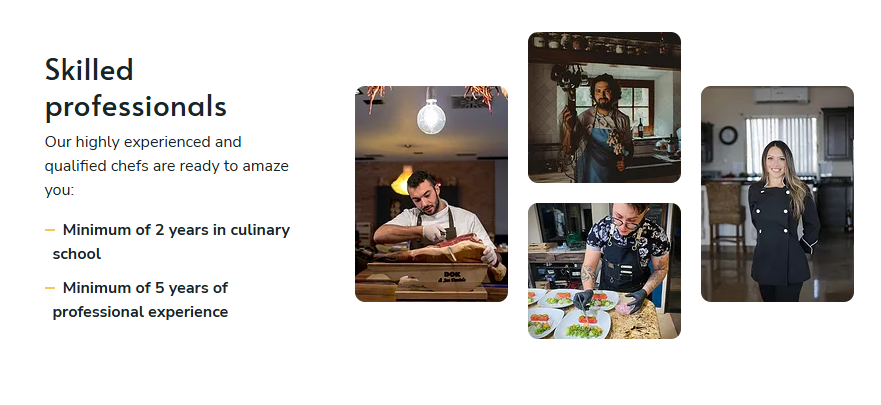This screenshot has width=881, height=405.
Task: Click the hanging light bulb in ham photo
Action: 431,117
